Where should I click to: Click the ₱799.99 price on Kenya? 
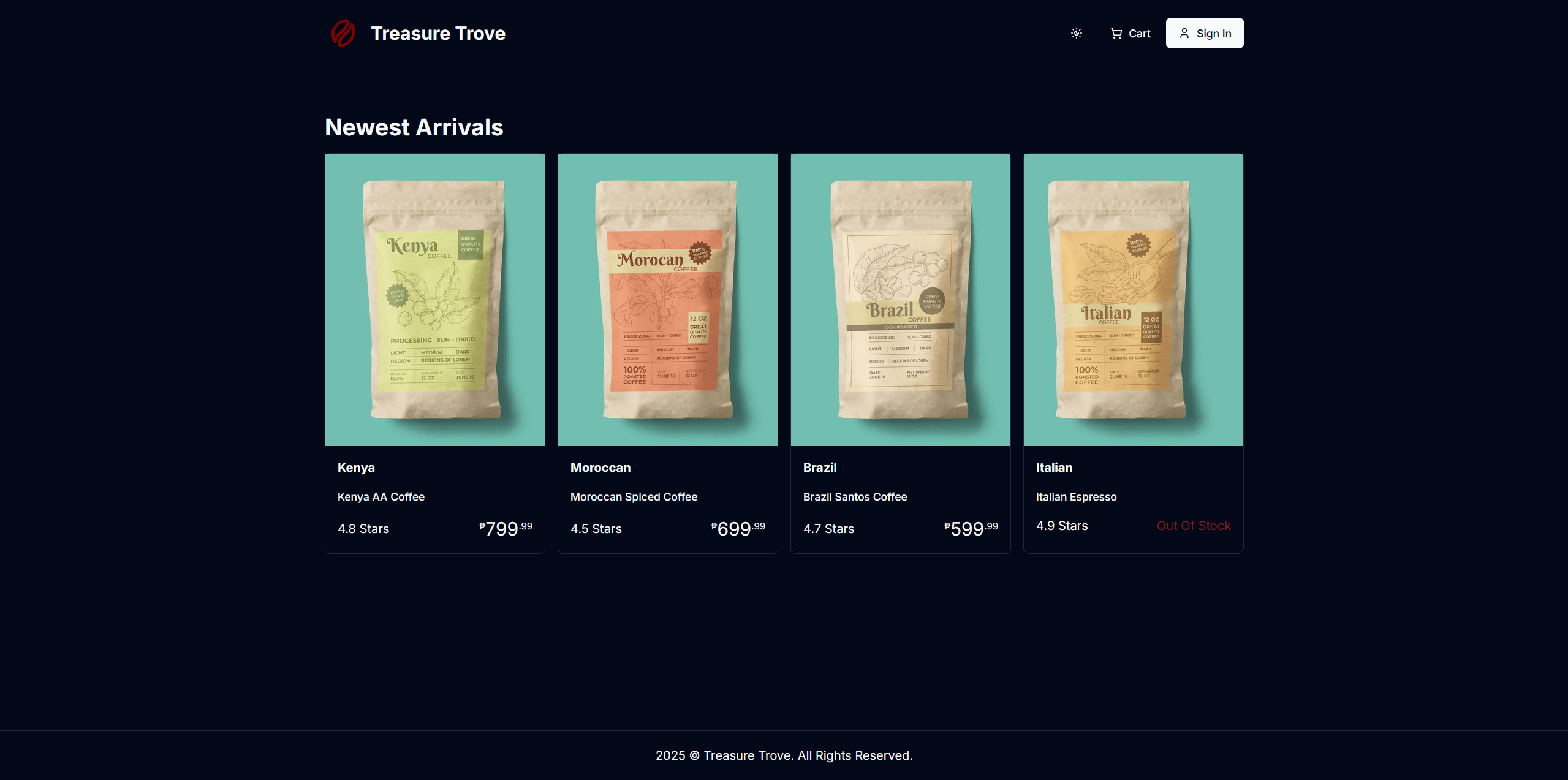[506, 528]
